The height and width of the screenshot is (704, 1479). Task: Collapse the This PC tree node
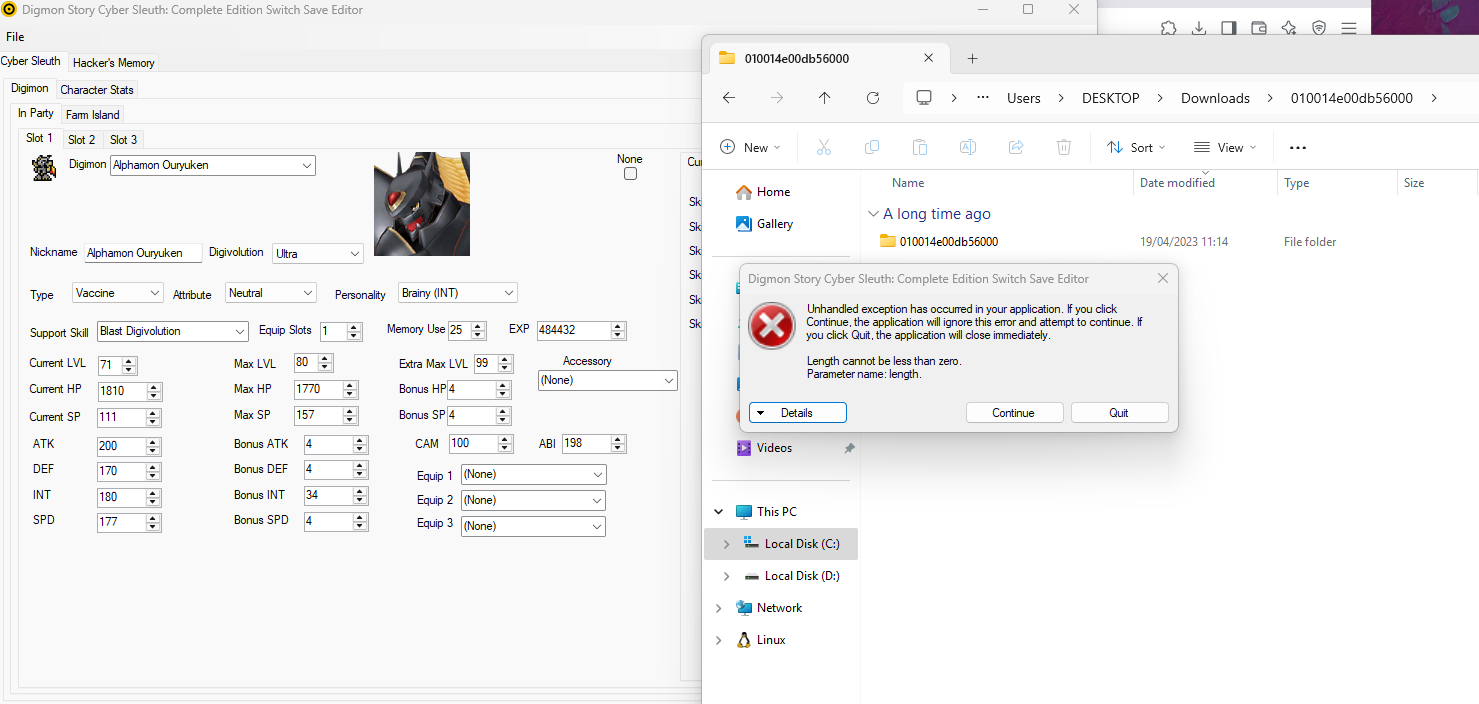click(718, 512)
